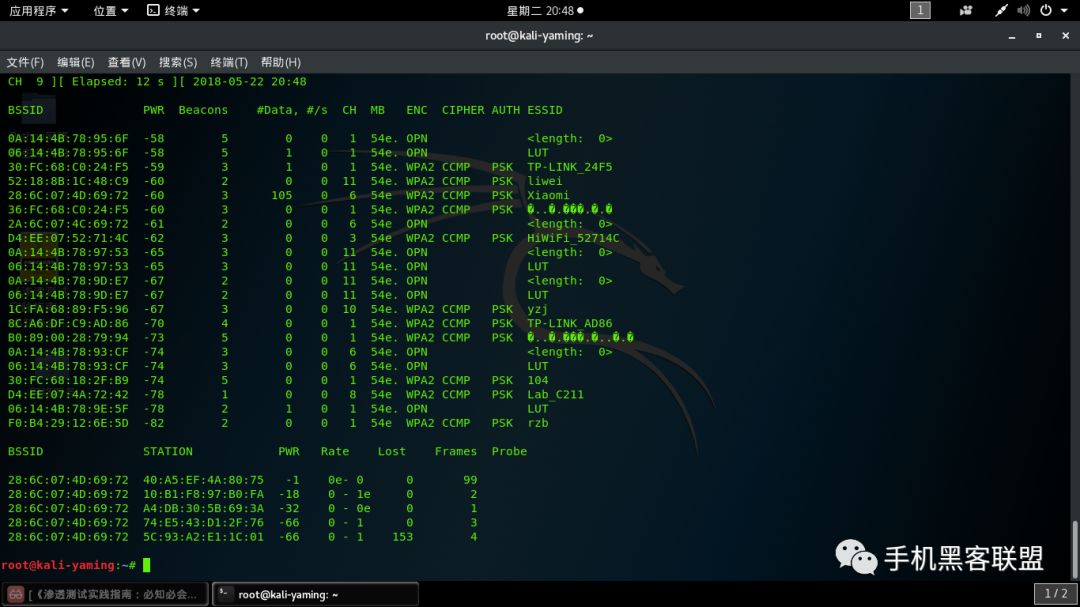Click the terminal icon in the taskbar item
Viewport: 1080px width, 607px height.
pos(224,593)
